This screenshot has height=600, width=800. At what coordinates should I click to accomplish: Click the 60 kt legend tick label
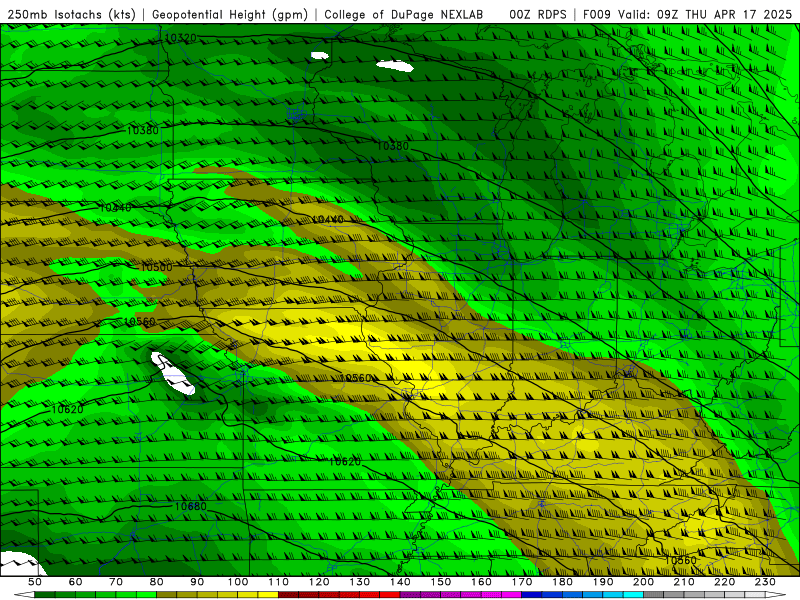(x=76, y=582)
